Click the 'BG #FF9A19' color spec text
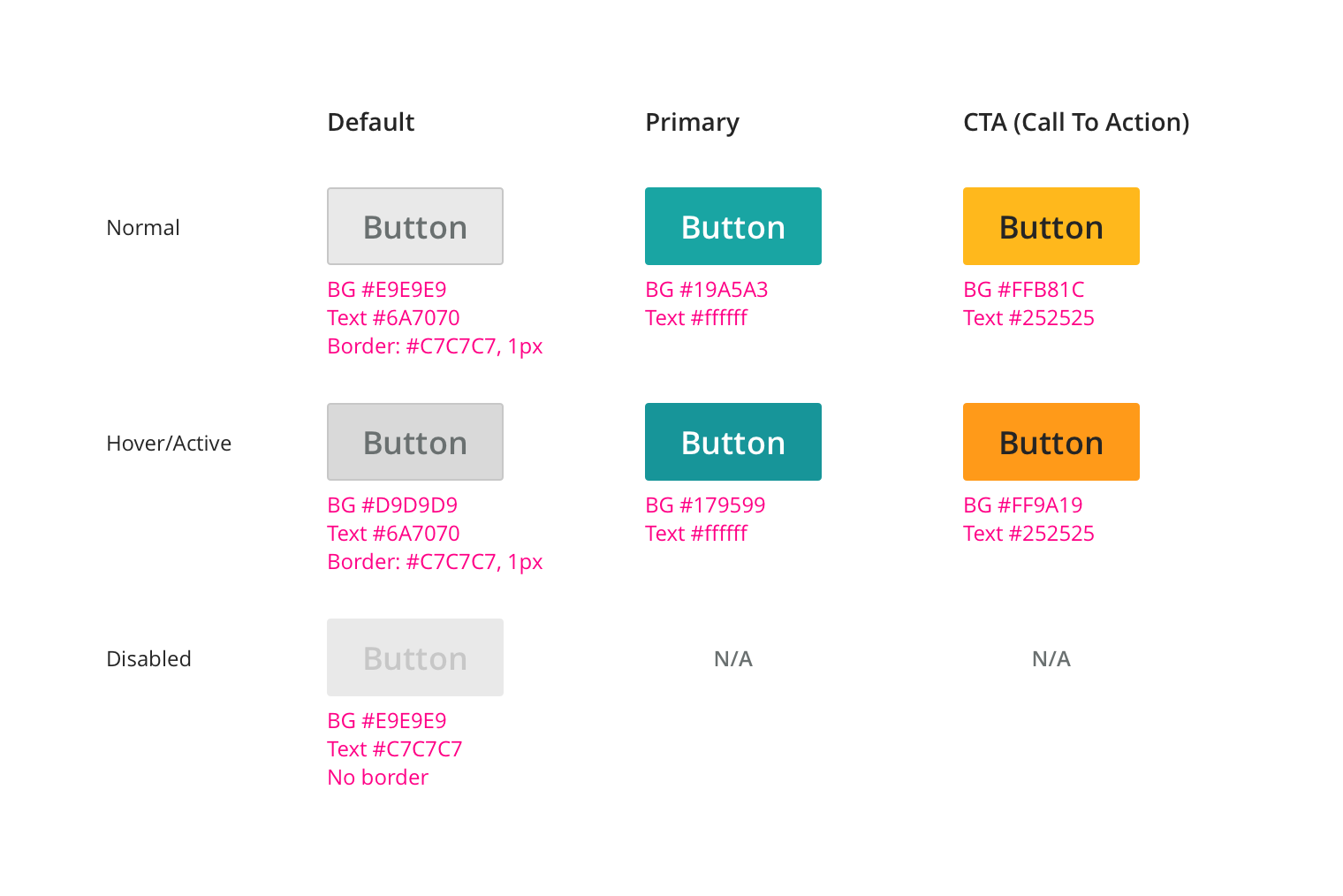The height and width of the screenshot is (896, 1343). 1022,505
